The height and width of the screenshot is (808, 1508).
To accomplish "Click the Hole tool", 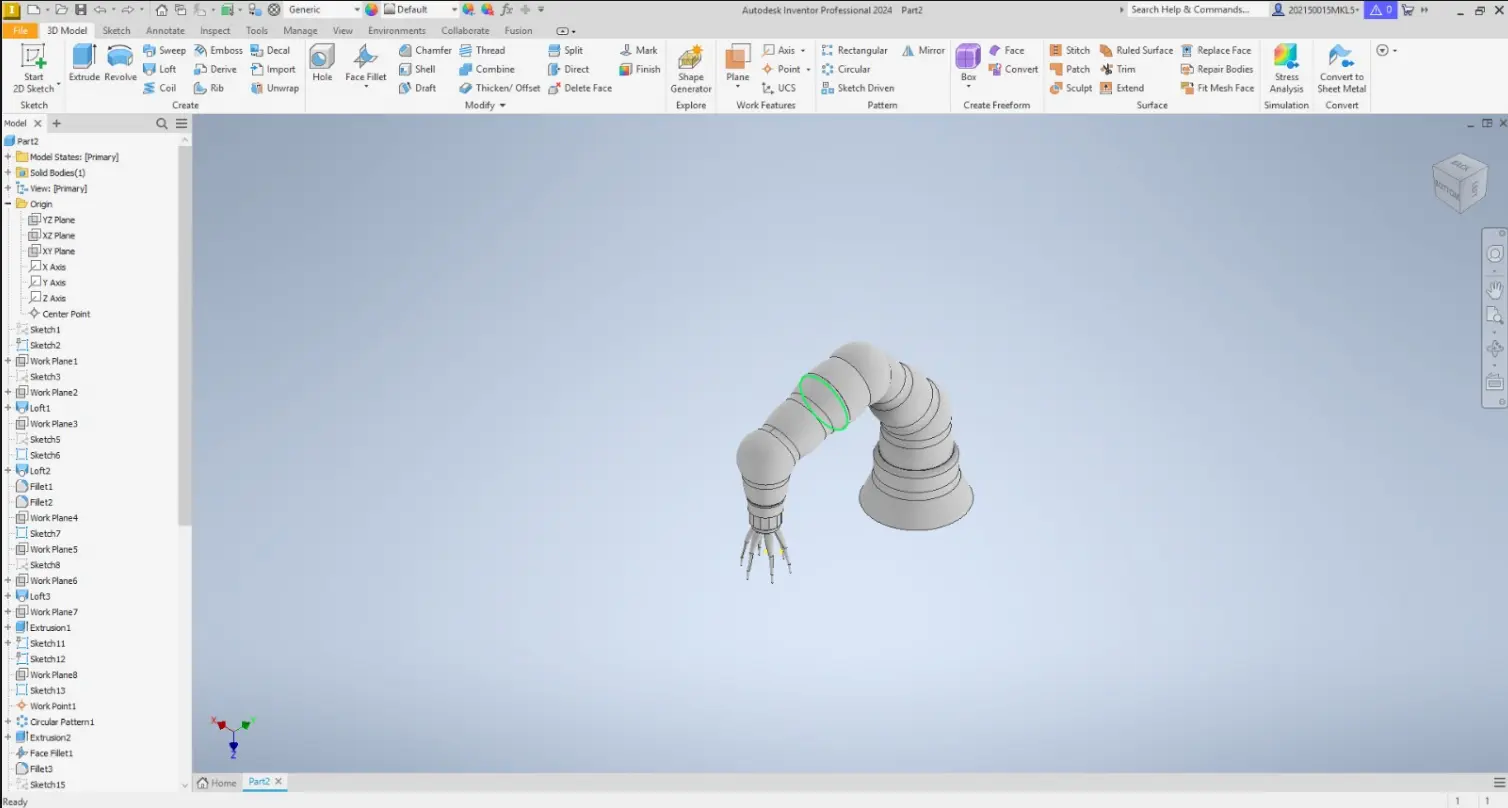I will (x=321, y=62).
